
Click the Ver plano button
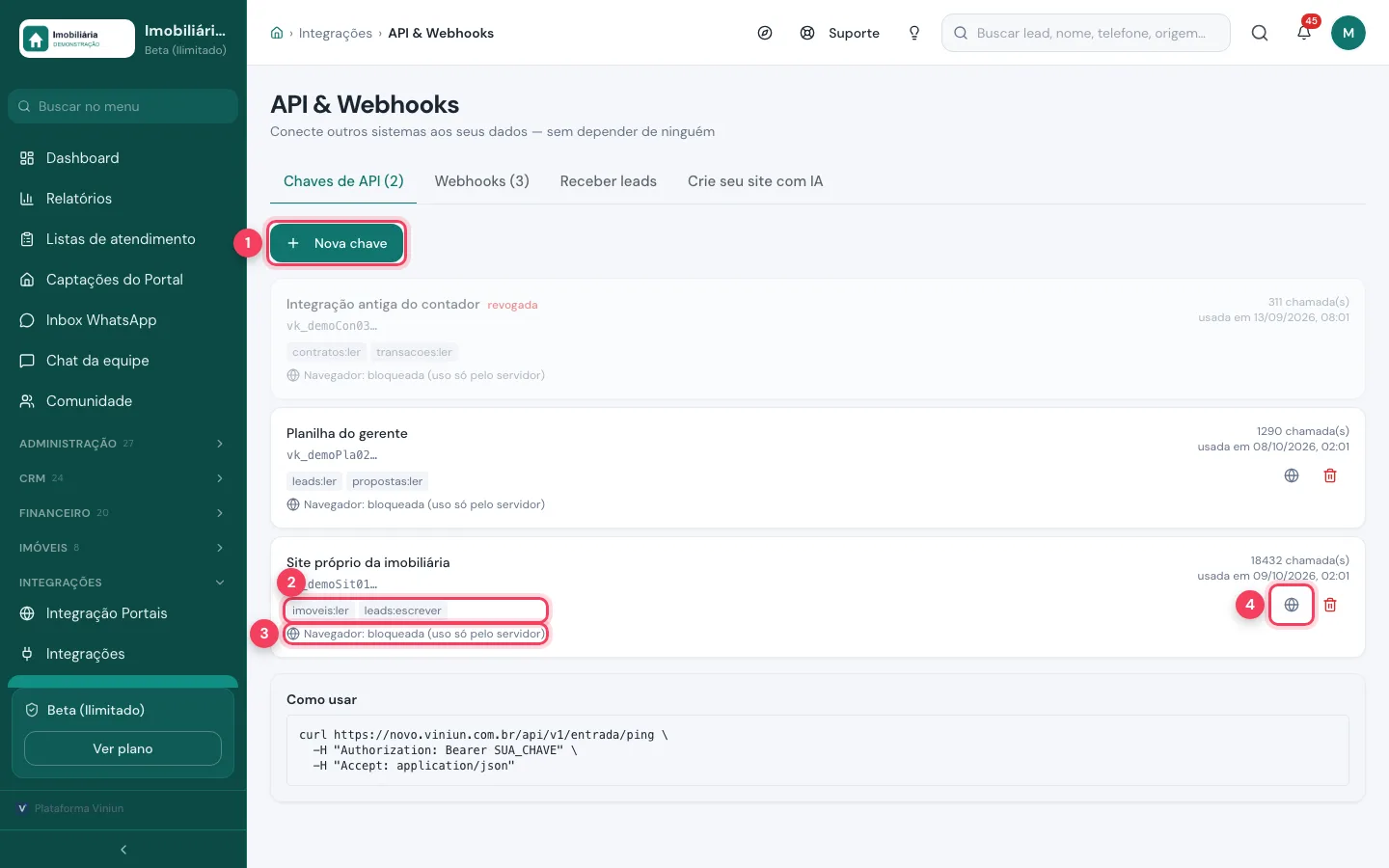pyautogui.click(x=123, y=748)
